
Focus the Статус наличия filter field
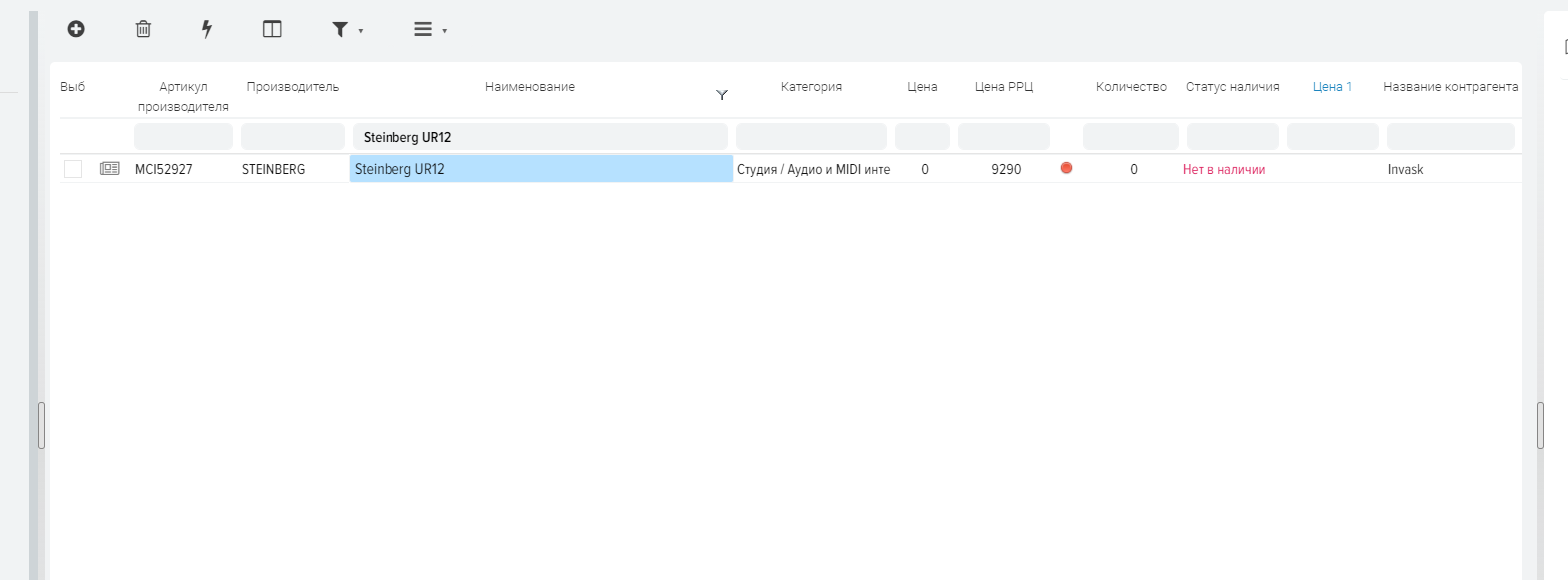1233,137
